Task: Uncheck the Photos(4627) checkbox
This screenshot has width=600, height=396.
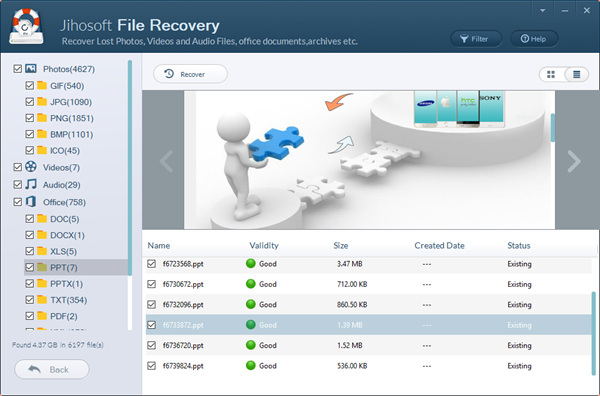Action: pos(18,69)
